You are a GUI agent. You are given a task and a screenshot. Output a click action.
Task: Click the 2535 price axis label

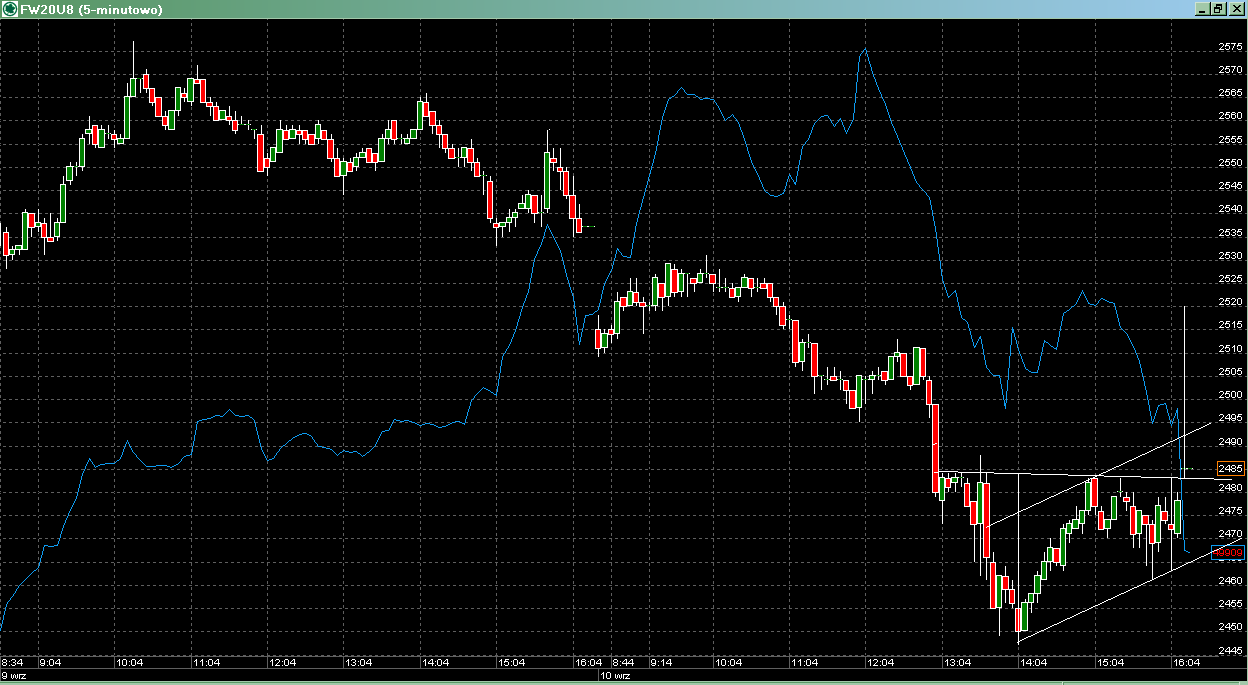1230,233
